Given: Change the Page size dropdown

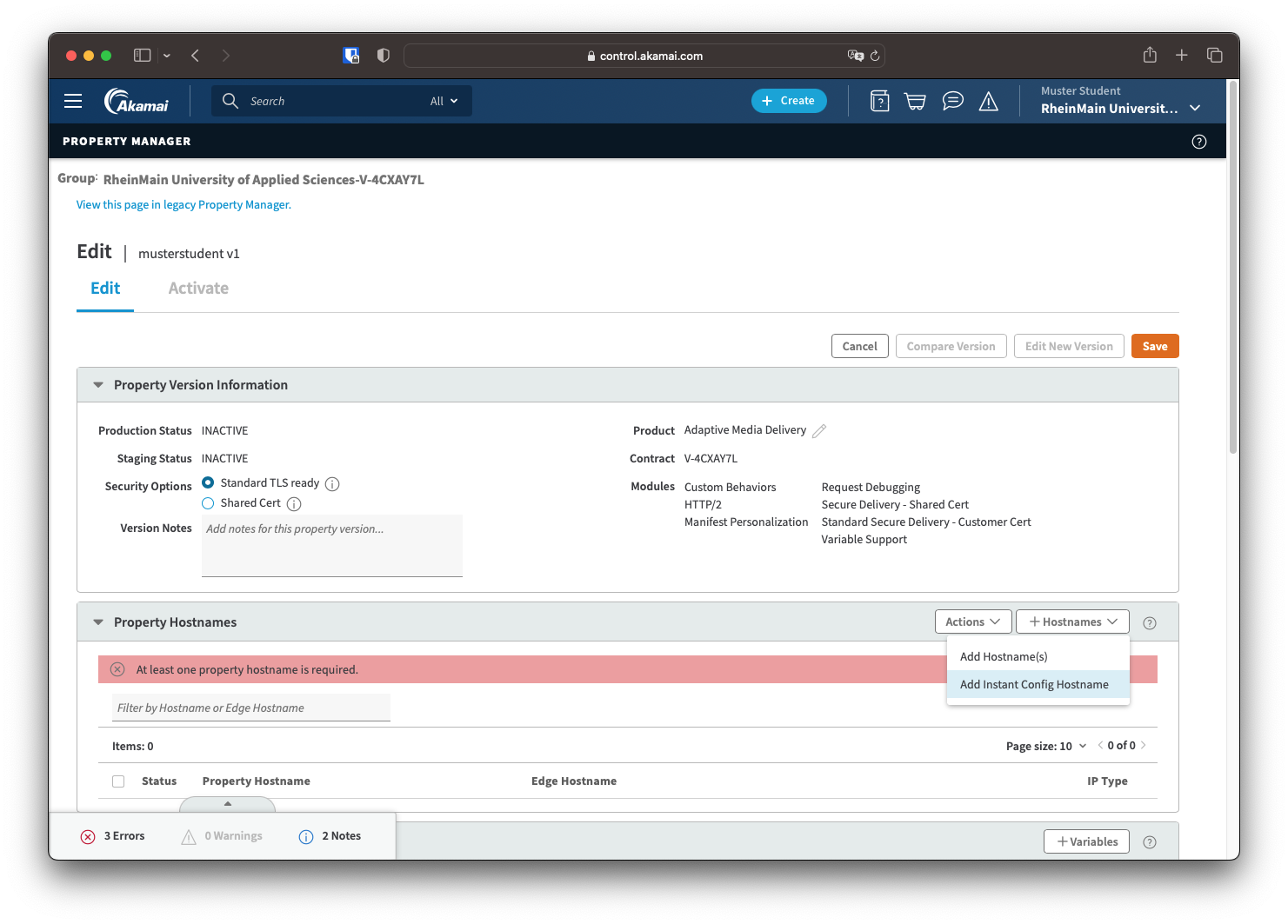Looking at the screenshot, I should (1046, 746).
